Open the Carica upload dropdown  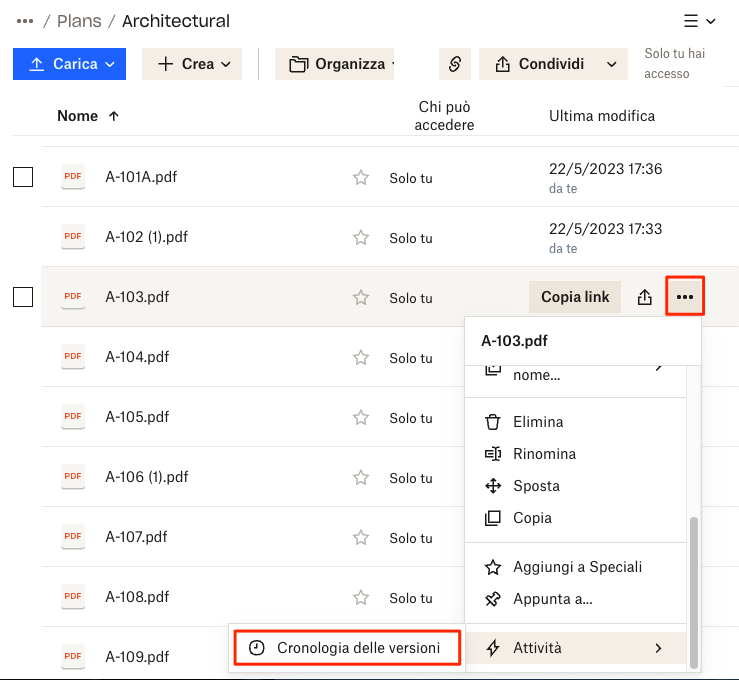69,64
